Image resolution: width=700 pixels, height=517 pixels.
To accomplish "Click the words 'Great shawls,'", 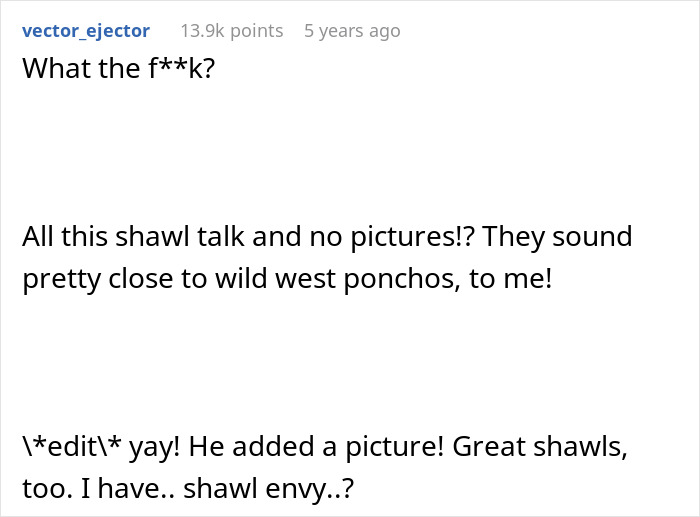I will [x=541, y=447].
